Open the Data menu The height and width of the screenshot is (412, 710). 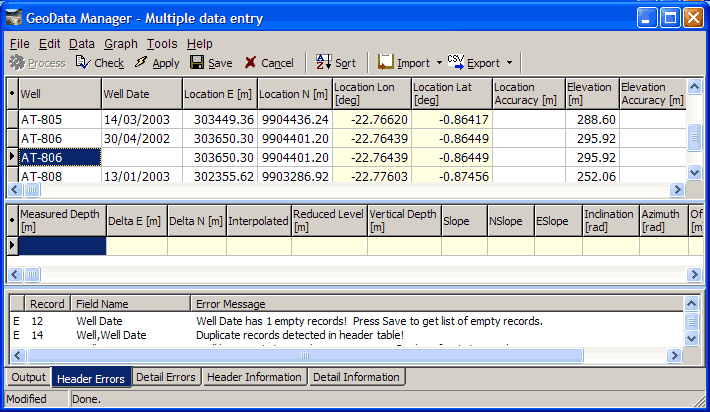pyautogui.click(x=82, y=44)
